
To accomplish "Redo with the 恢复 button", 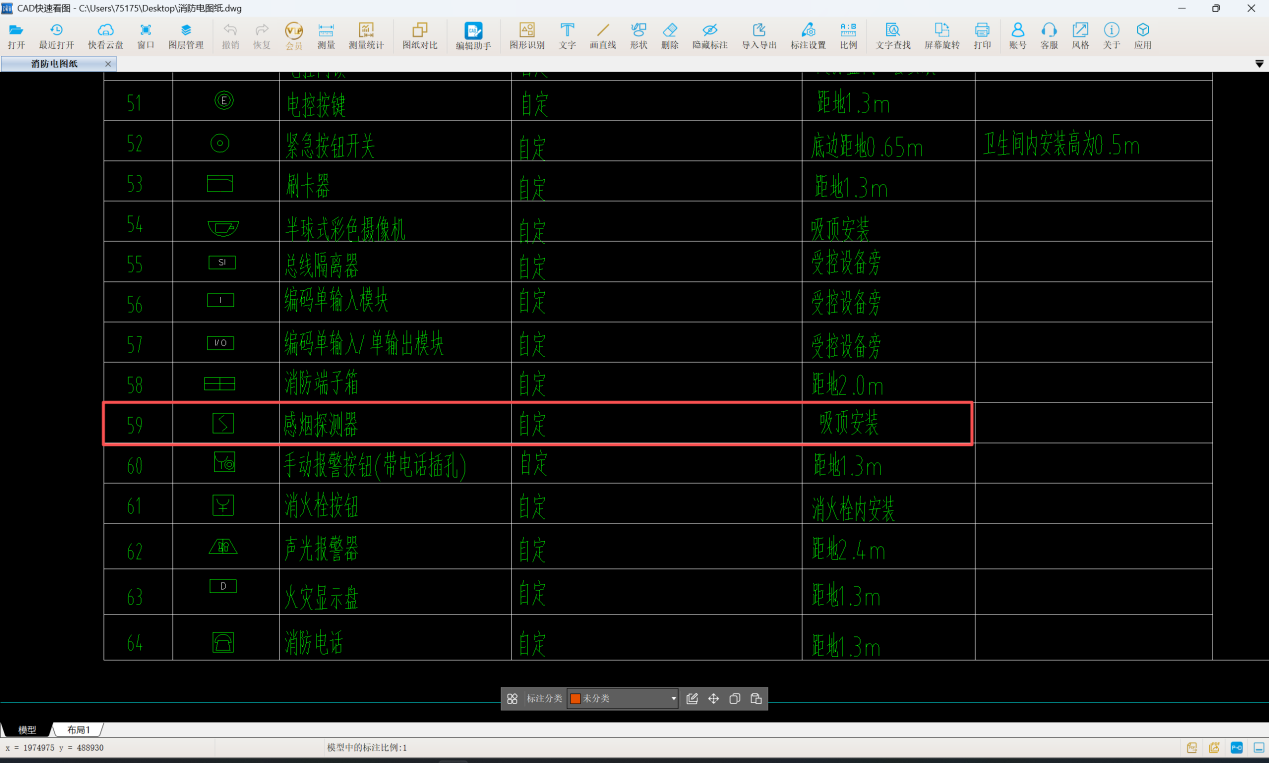I will (x=262, y=36).
